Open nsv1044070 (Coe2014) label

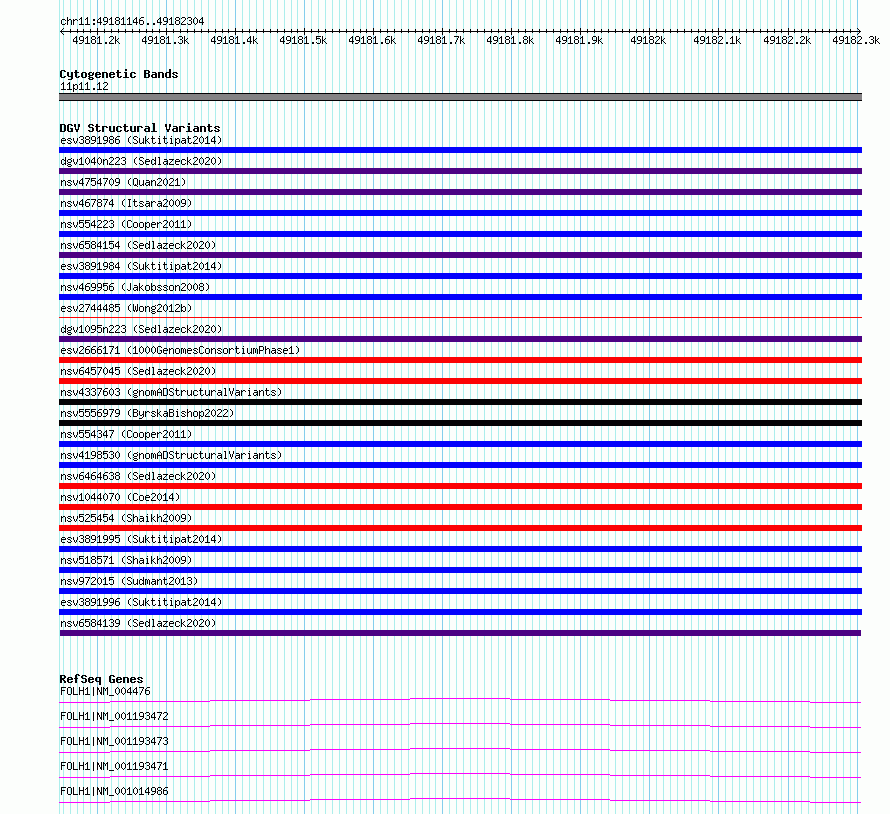point(120,497)
